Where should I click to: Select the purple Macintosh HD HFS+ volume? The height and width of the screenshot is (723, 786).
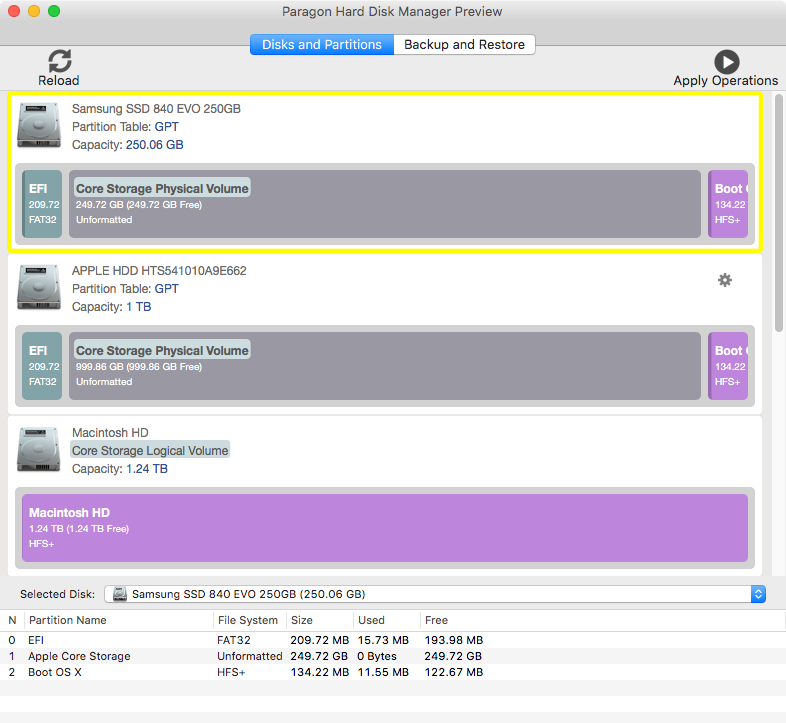pyautogui.click(x=385, y=528)
